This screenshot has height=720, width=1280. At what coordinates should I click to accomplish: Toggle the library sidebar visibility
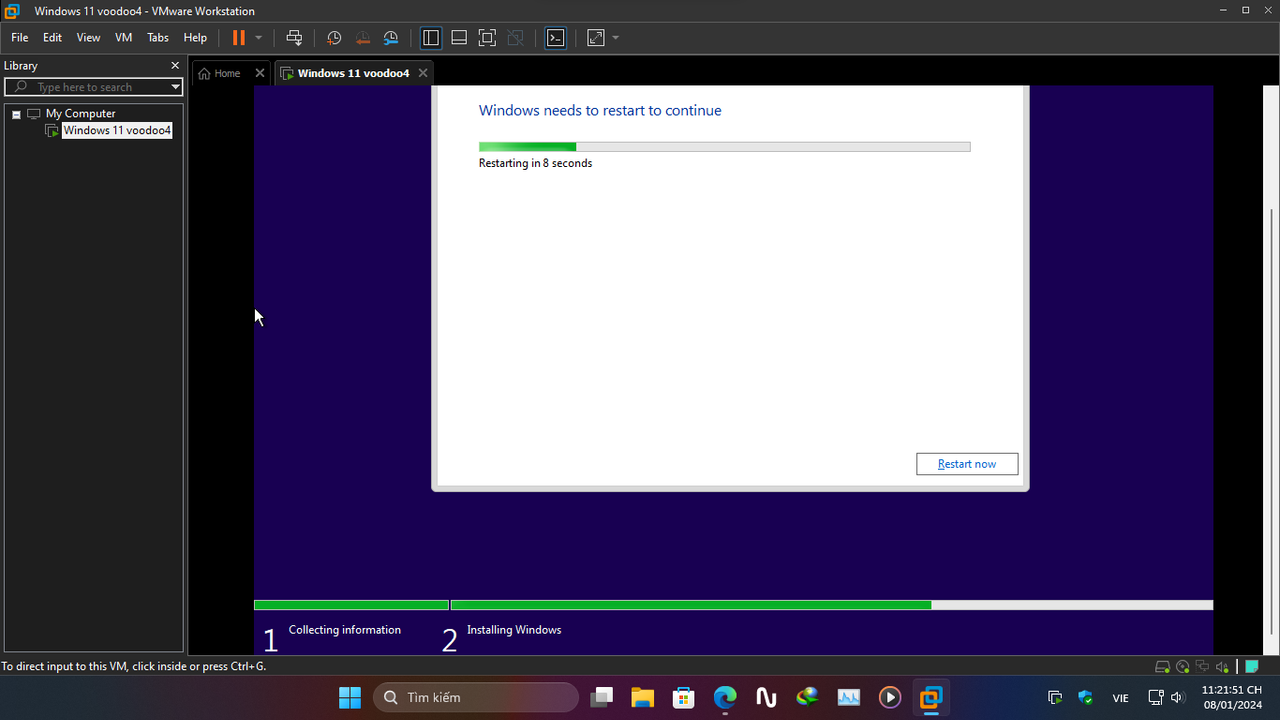coord(431,37)
